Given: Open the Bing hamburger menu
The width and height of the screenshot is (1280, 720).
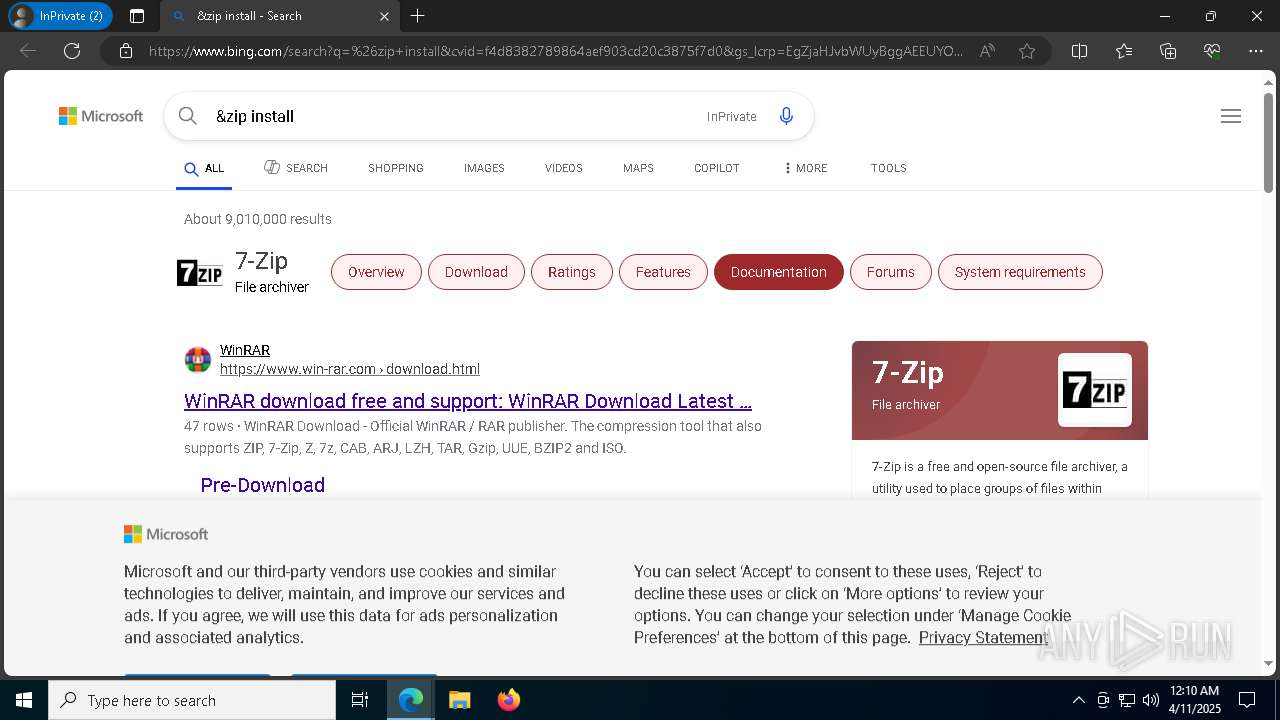Looking at the screenshot, I should pyautogui.click(x=1231, y=116).
